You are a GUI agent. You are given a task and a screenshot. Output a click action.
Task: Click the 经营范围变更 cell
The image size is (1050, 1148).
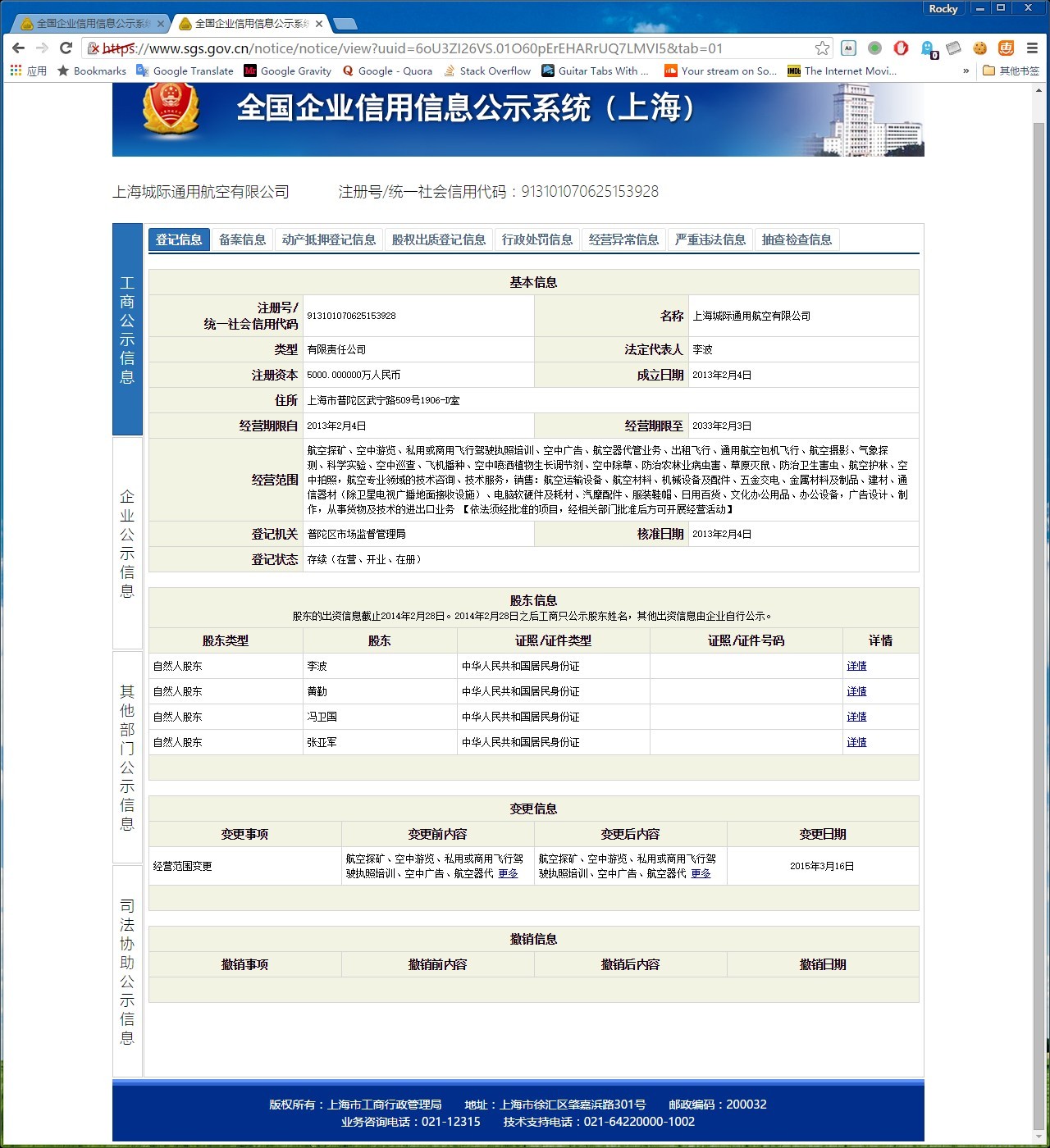[x=244, y=866]
